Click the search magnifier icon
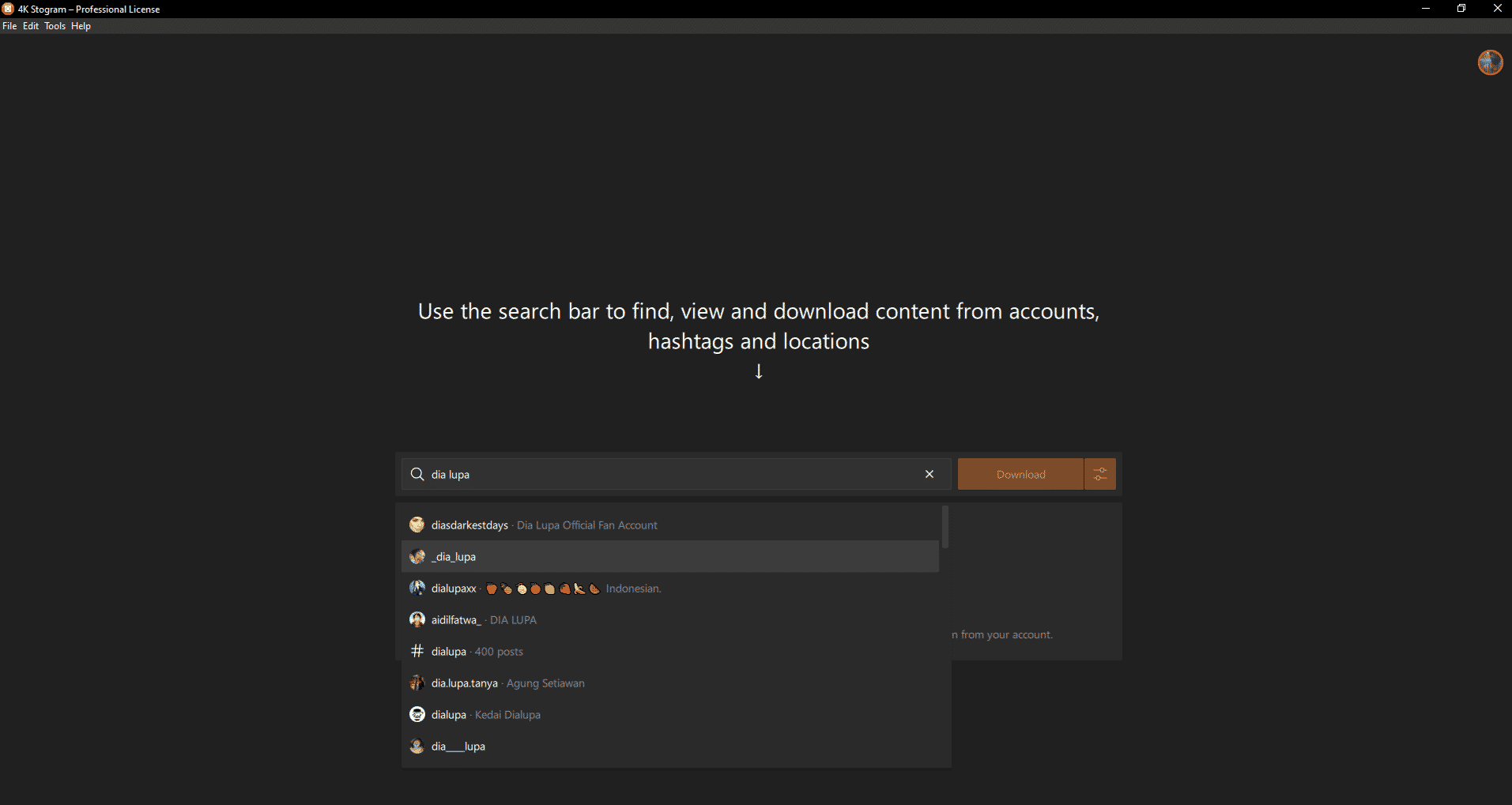This screenshot has height=805, width=1512. 417,474
